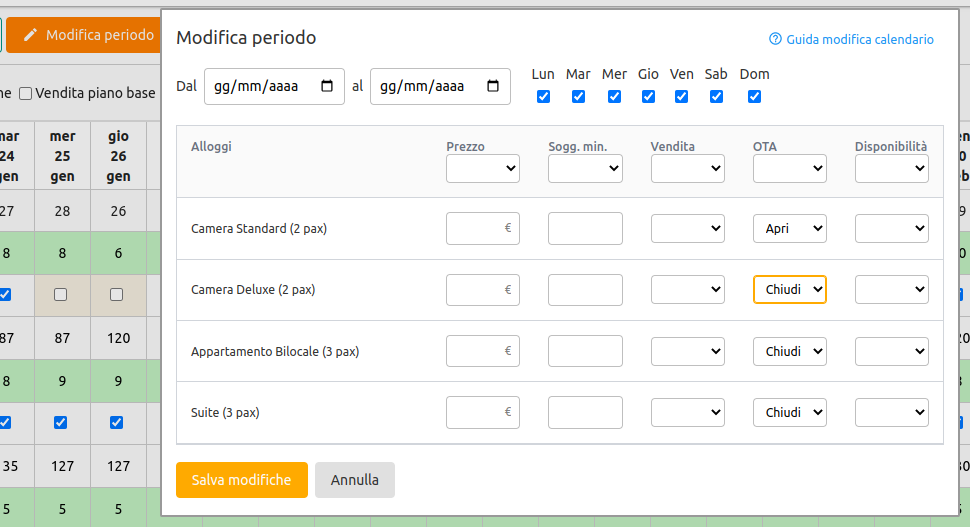Screen dimensions: 970x527
Task: Expand the header Prezzo dropdown
Action: point(482,169)
